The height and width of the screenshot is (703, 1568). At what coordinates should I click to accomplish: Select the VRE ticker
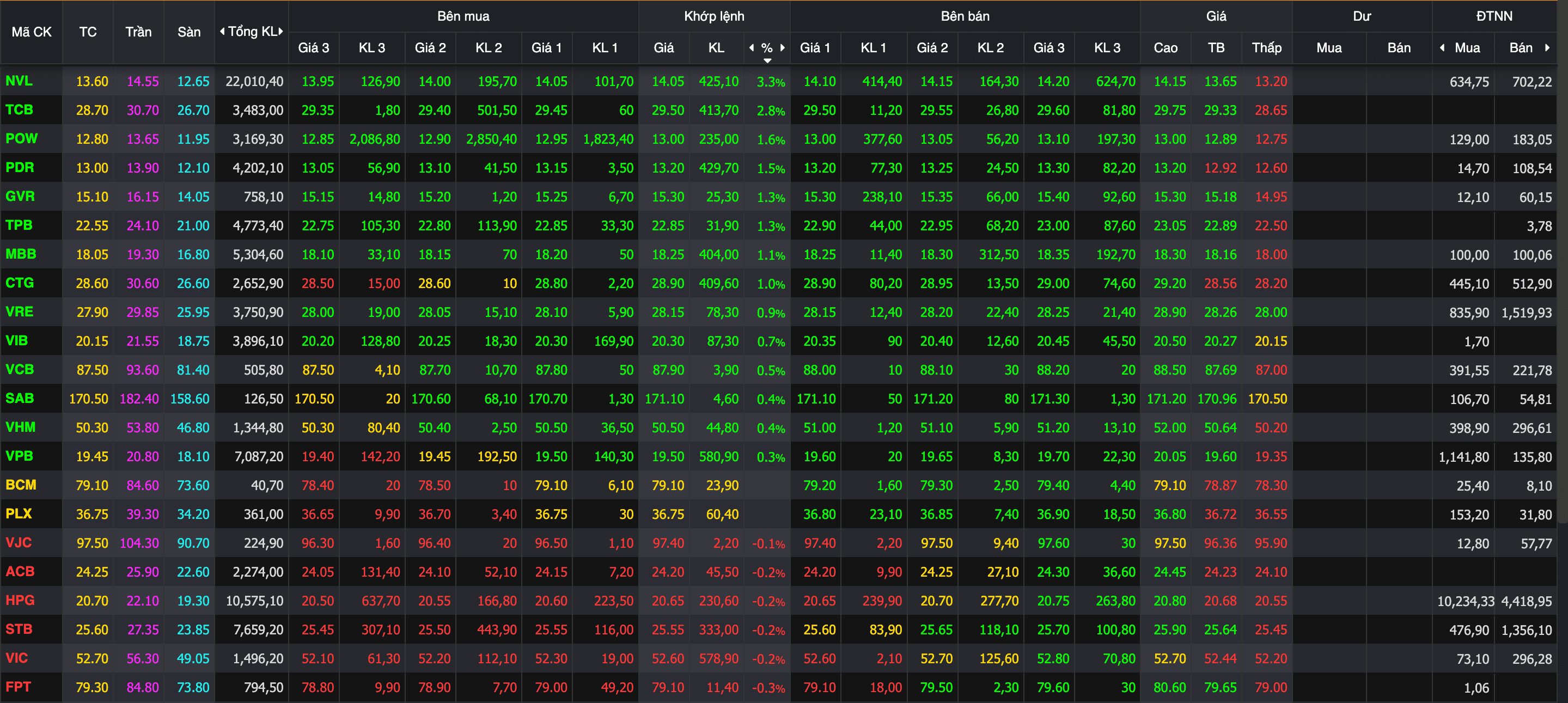(x=19, y=311)
